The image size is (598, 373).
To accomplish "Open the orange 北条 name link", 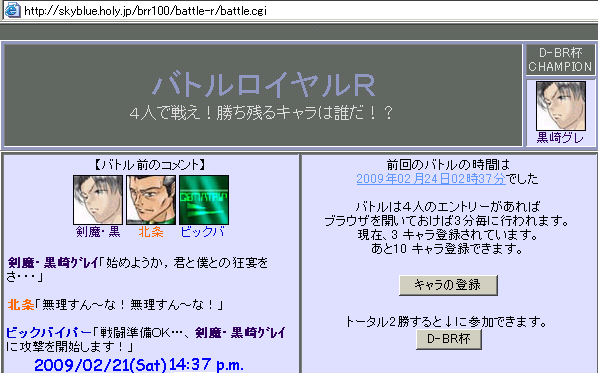I will pos(151,232).
